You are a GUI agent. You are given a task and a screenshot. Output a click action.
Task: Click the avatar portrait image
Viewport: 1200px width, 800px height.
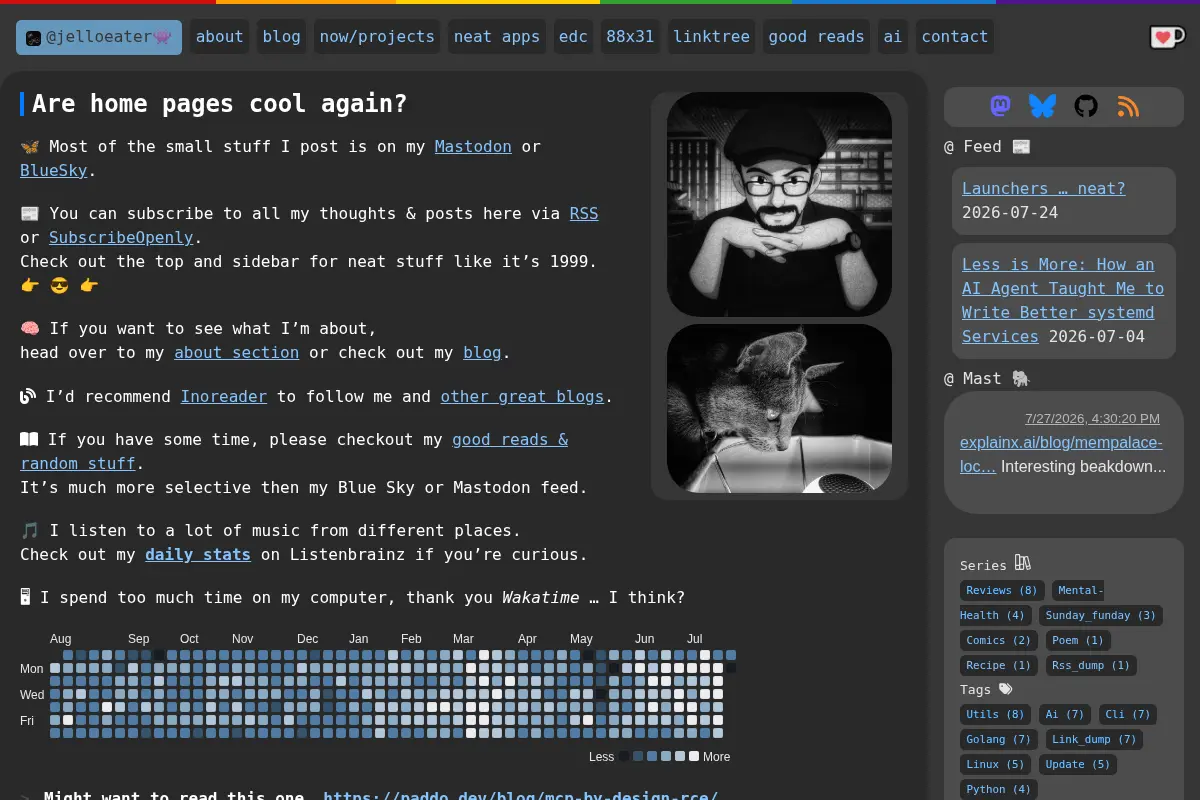(x=779, y=205)
